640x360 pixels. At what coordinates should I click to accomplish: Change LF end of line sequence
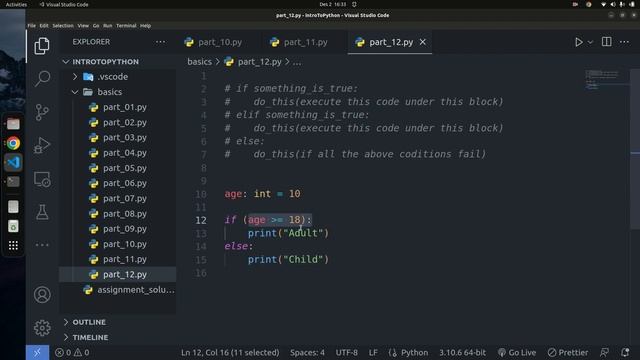tap(373, 352)
